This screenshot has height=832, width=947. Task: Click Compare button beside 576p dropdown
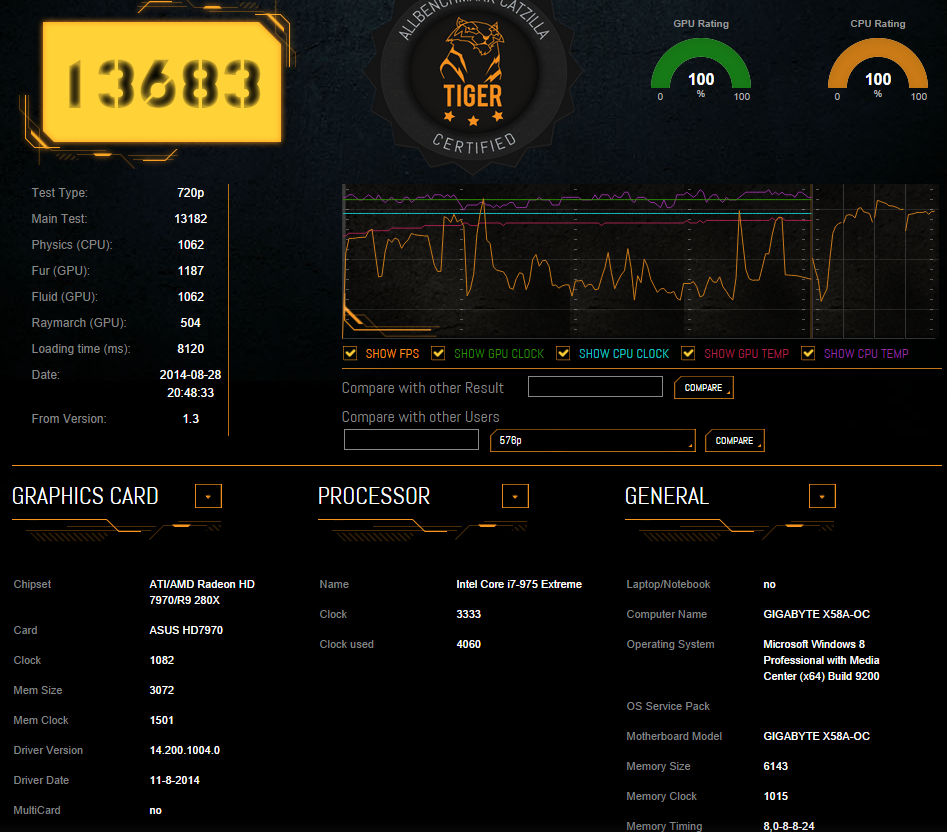pos(734,441)
